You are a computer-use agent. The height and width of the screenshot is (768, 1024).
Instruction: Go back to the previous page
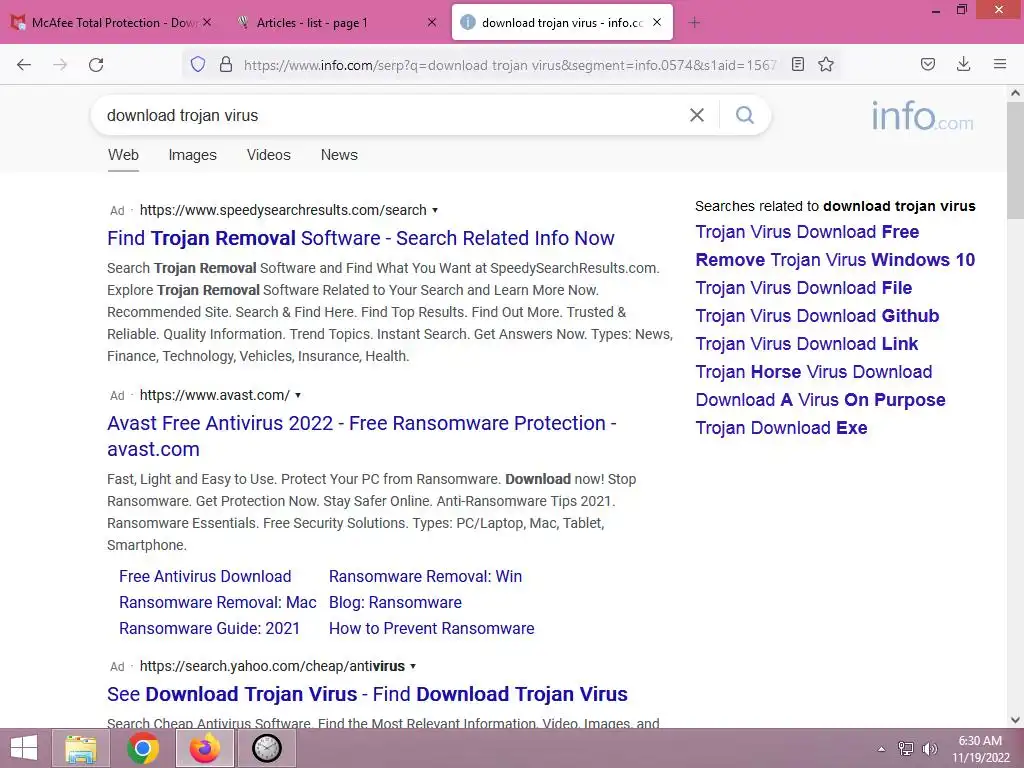click(x=24, y=64)
